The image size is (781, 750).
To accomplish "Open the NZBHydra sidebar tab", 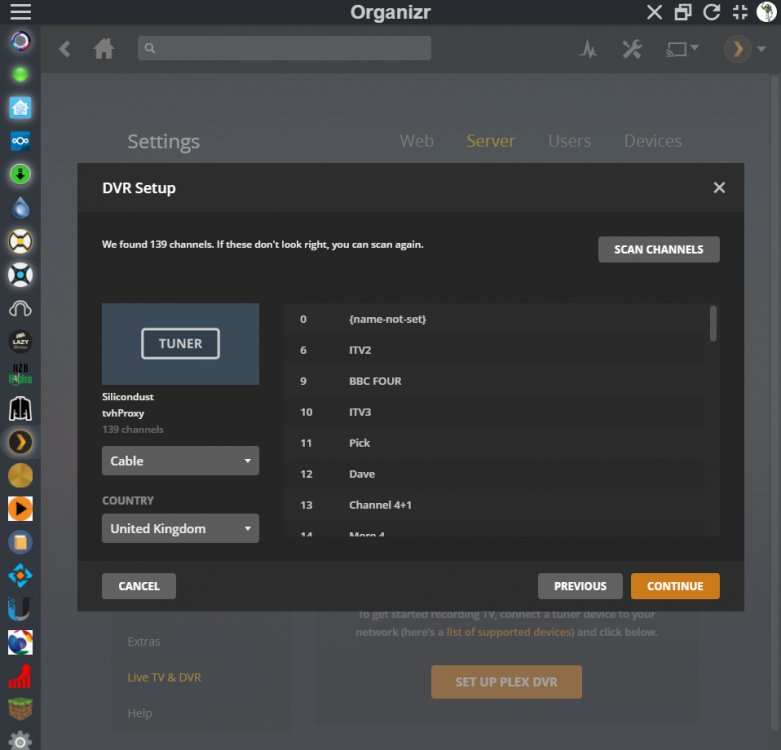I will click(x=20, y=375).
